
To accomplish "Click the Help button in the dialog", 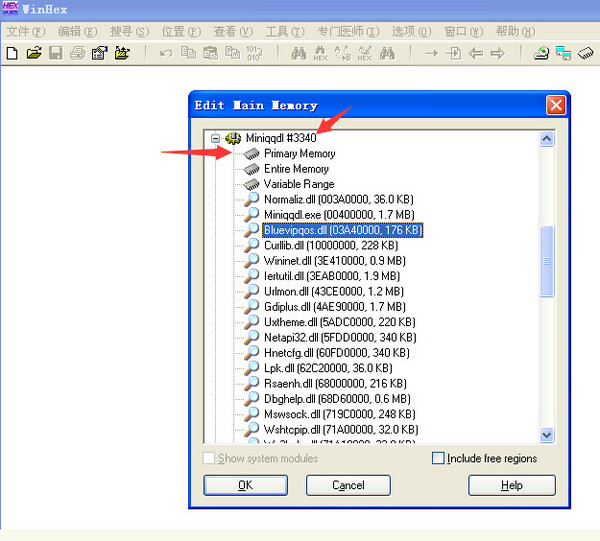I will tap(511, 485).
